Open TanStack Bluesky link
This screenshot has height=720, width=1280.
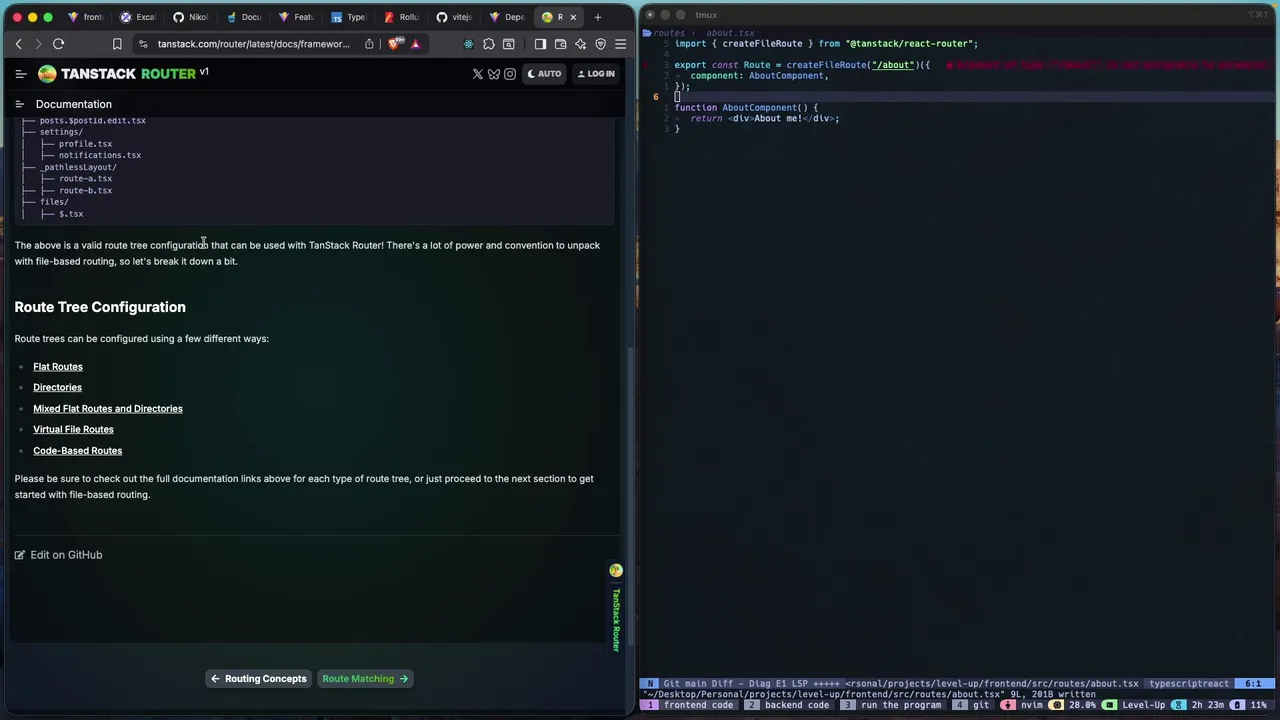[494, 74]
